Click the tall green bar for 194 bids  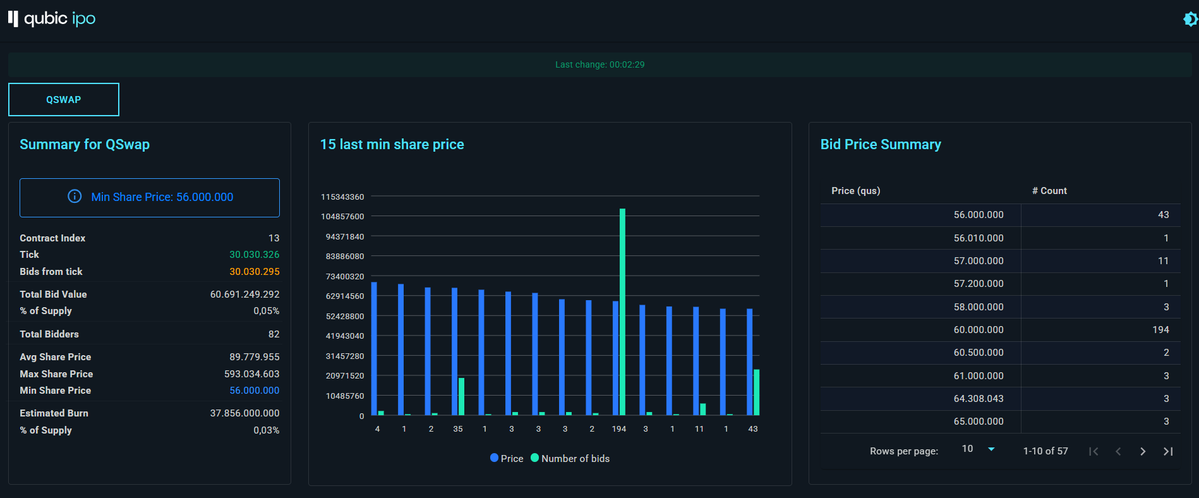tap(622, 312)
